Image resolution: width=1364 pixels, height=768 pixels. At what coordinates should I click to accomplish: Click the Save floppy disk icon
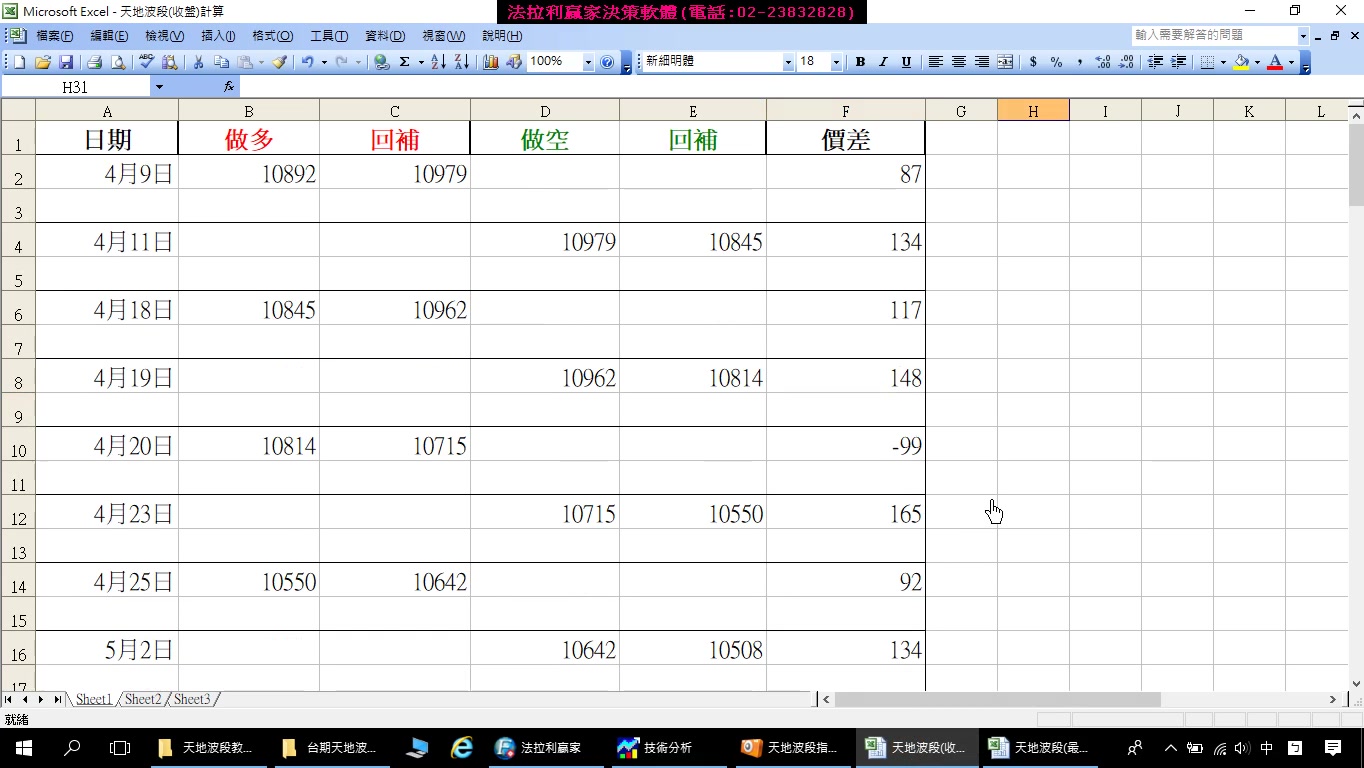click(x=66, y=62)
